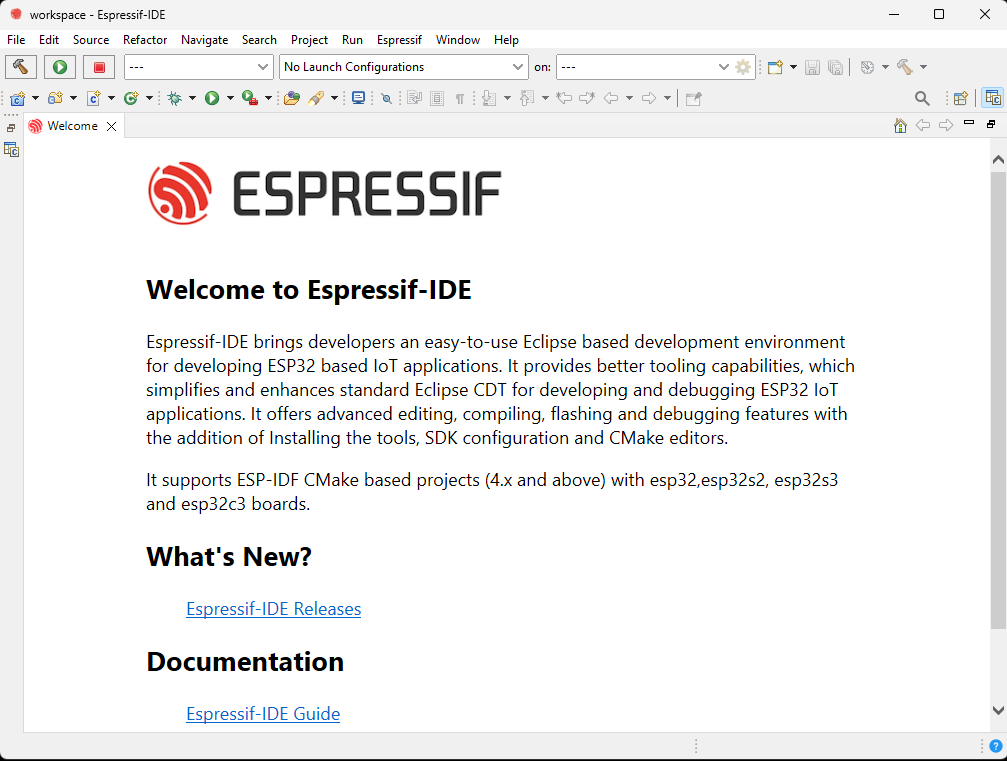This screenshot has width=1007, height=761.
Task: Click the New C++ Class icon
Action: [x=131, y=98]
